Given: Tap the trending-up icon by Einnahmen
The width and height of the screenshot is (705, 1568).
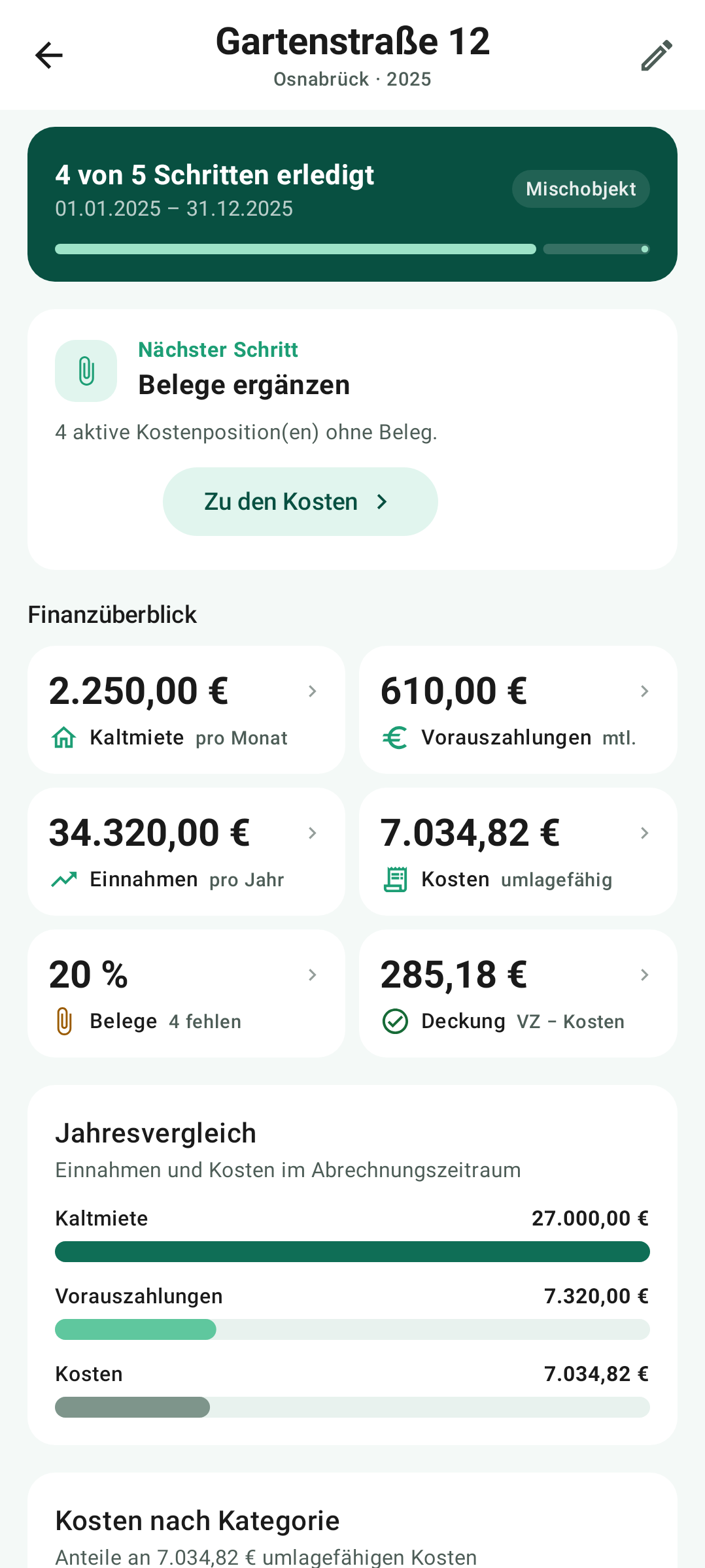Looking at the screenshot, I should [64, 879].
